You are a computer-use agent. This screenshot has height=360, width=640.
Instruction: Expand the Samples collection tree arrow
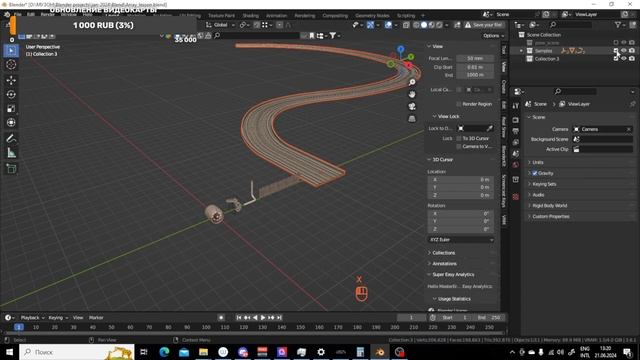pyautogui.click(x=521, y=51)
